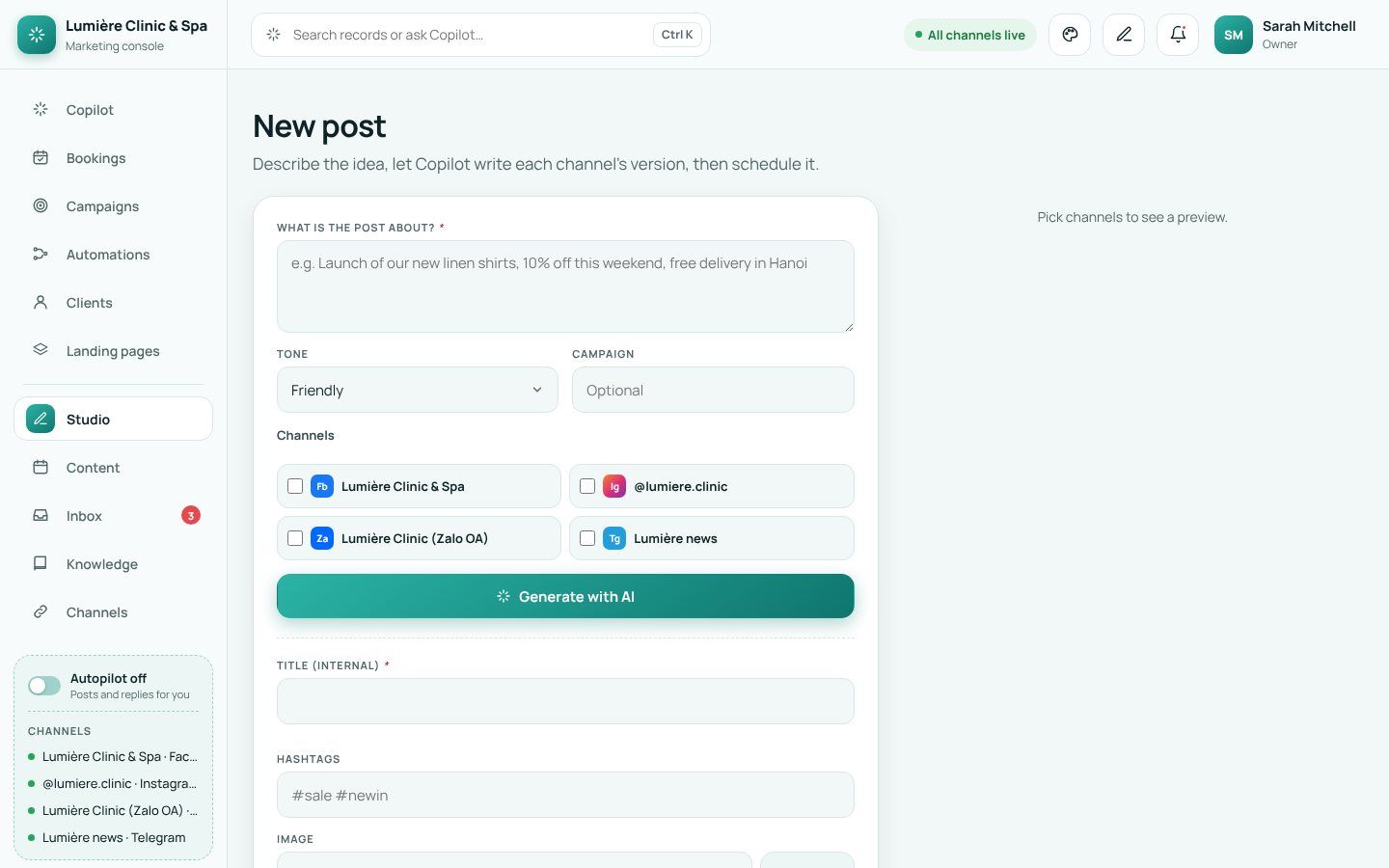Focus the Search records or ask Copilot field
1389x868 pixels.
point(480,35)
